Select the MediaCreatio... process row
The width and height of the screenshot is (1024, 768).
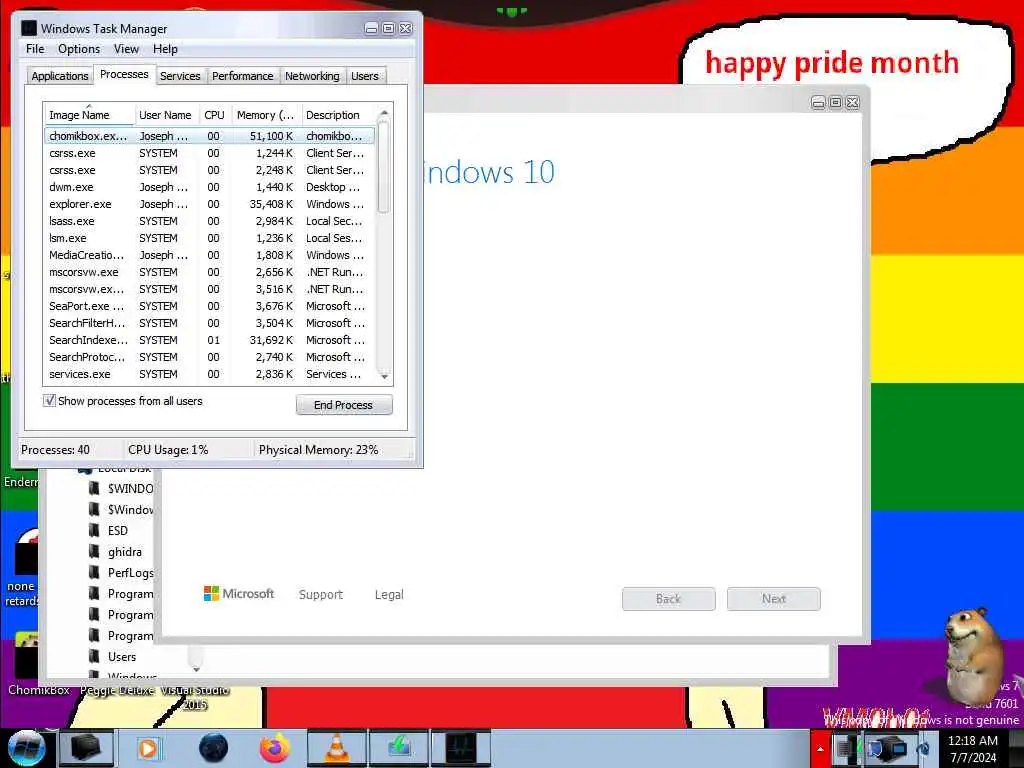(x=209, y=255)
